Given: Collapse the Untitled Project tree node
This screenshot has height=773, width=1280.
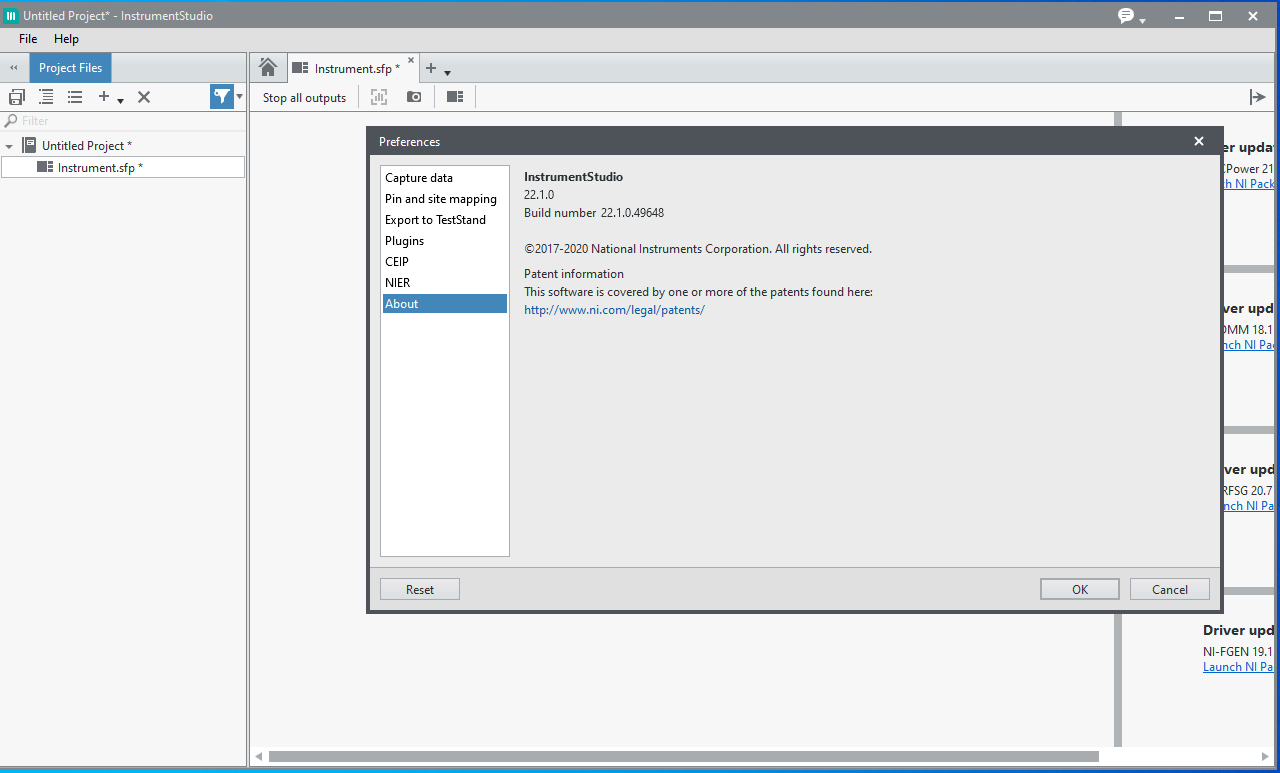Looking at the screenshot, I should point(9,146).
